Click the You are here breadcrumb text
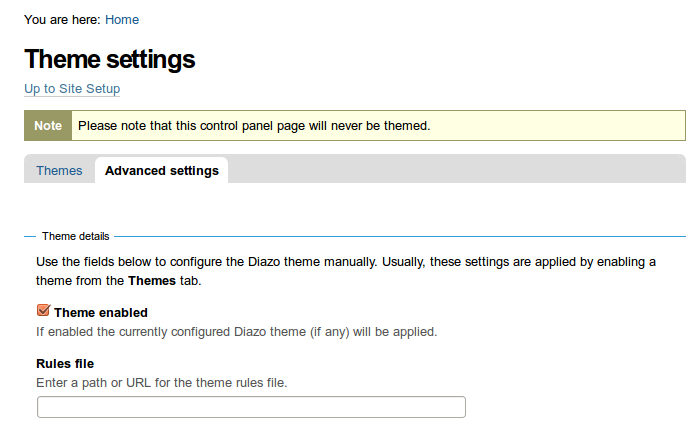Viewport: 700px width, 430px height. pyautogui.click(x=62, y=20)
